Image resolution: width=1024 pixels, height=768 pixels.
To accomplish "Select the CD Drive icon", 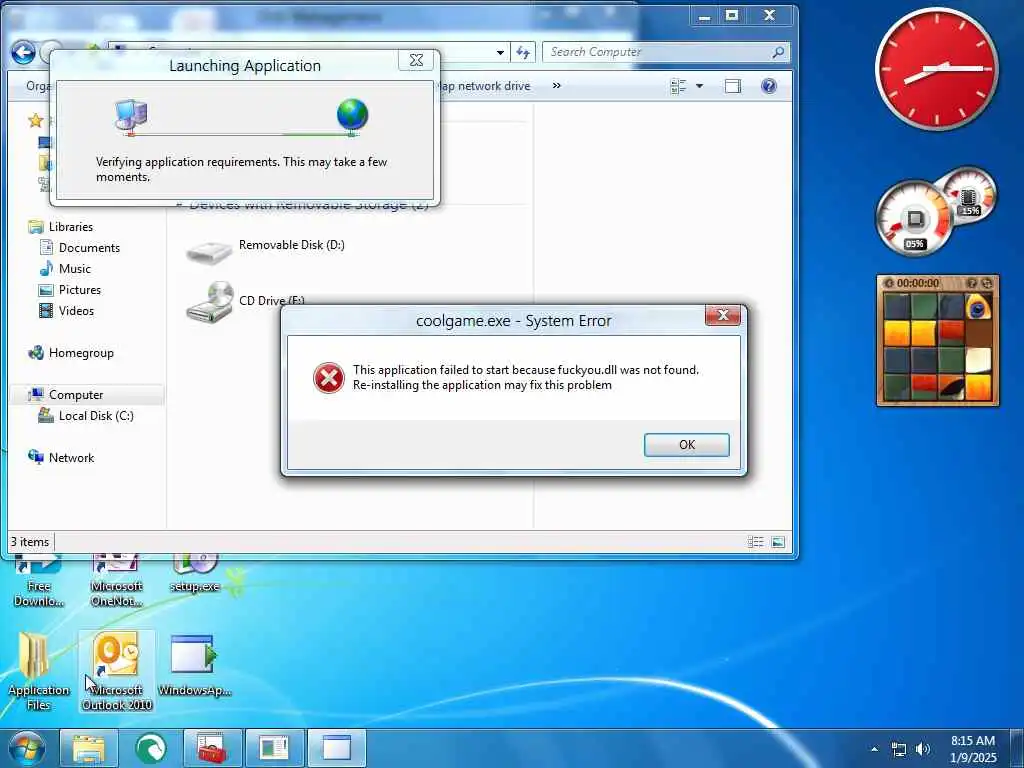I will click(210, 301).
